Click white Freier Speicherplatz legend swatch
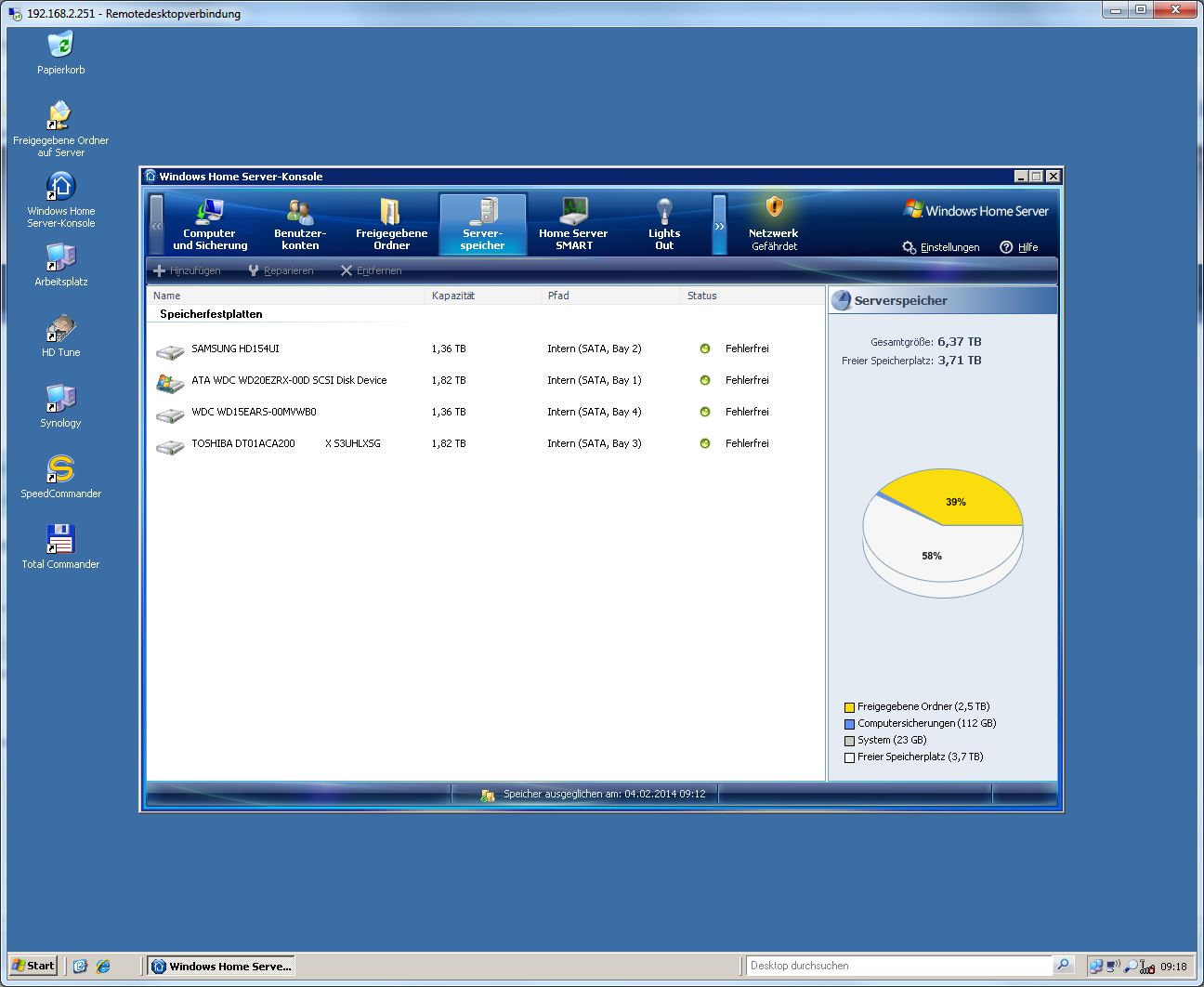1204x987 pixels. tap(849, 757)
